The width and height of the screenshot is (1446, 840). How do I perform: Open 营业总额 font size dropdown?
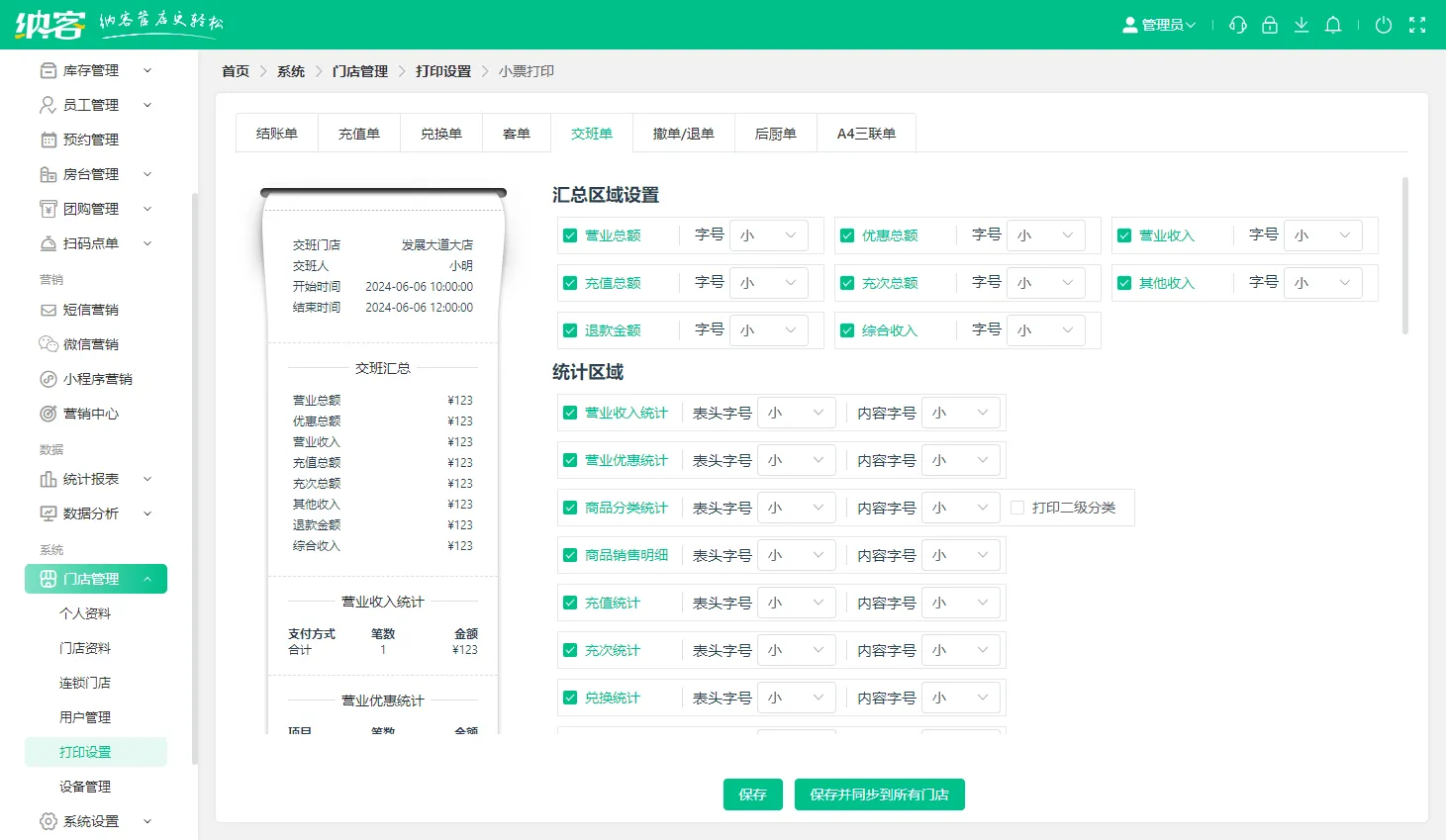pyautogui.click(x=769, y=235)
